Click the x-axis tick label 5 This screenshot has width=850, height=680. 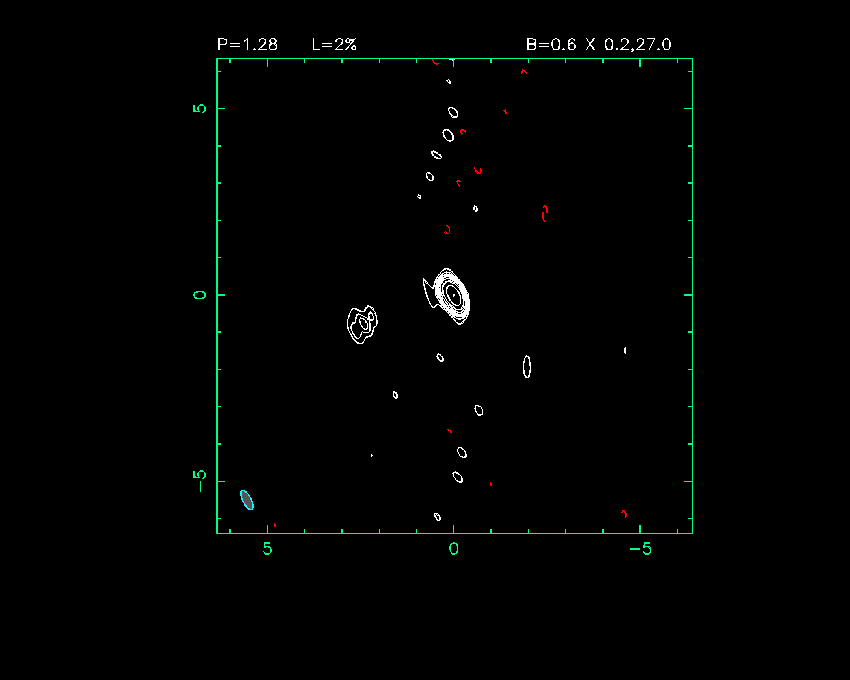pyautogui.click(x=267, y=549)
